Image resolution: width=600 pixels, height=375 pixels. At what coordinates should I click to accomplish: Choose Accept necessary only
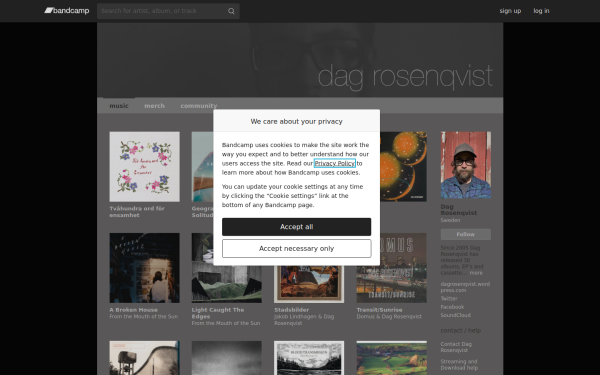(x=297, y=249)
